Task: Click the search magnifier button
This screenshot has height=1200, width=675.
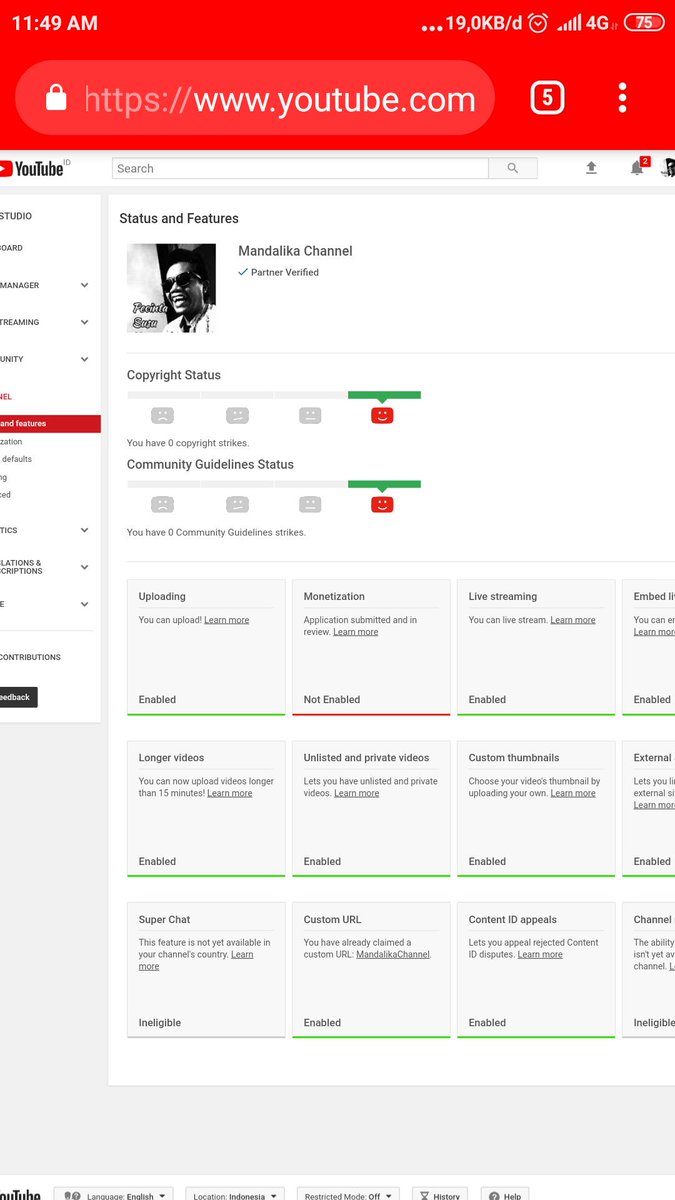Action: point(513,168)
